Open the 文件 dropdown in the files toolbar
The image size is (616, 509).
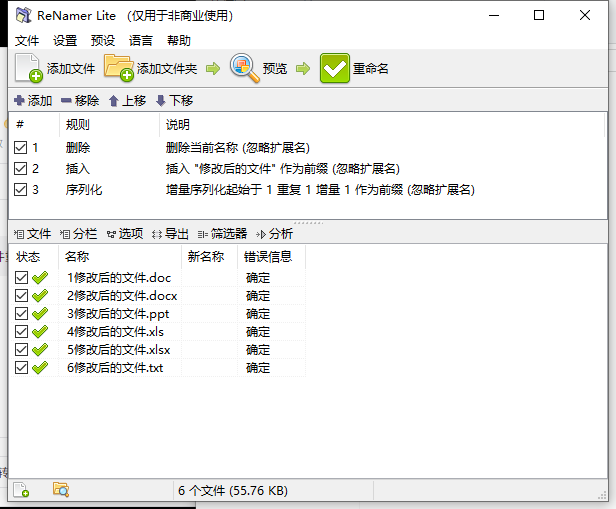coord(33,234)
